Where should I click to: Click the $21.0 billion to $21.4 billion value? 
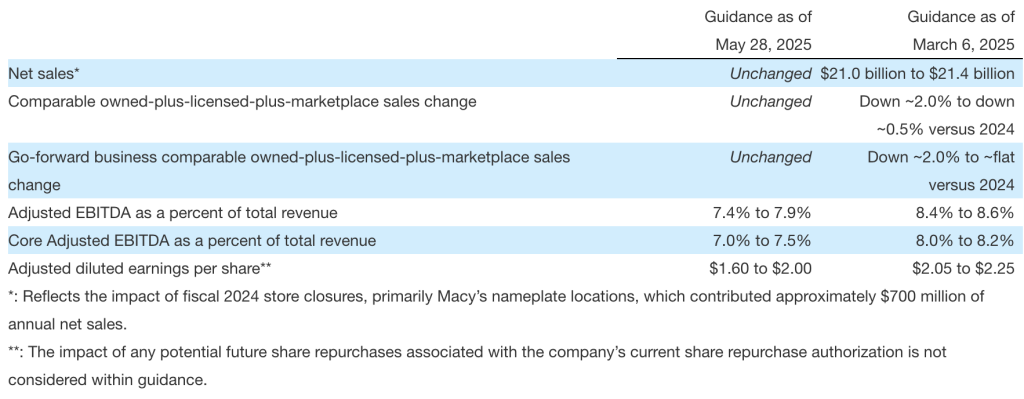tap(918, 74)
